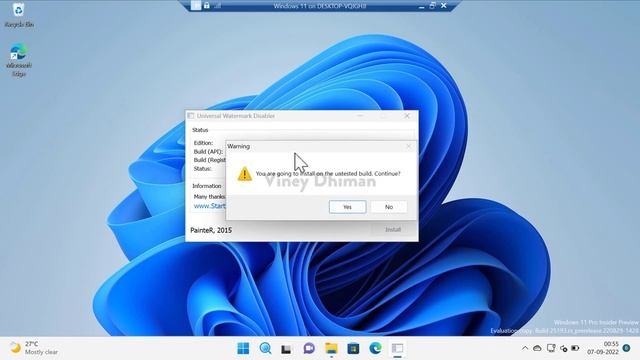Open the www.Start link in Information
Viewport: 640px width, 360px height.
(209, 206)
